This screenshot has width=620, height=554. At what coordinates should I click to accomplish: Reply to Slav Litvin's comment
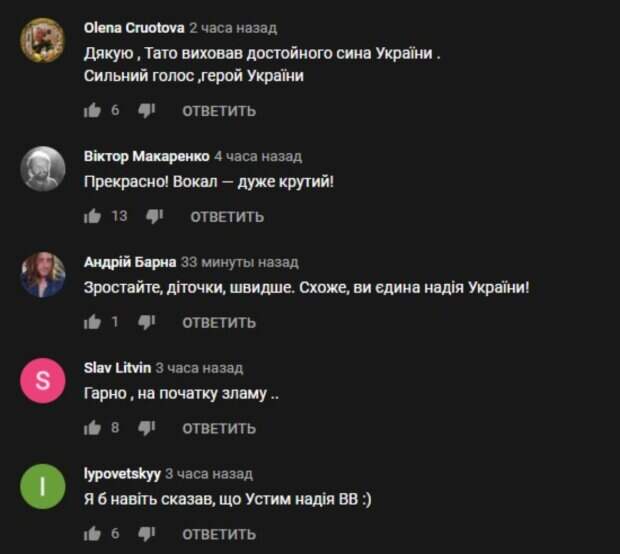pos(219,429)
